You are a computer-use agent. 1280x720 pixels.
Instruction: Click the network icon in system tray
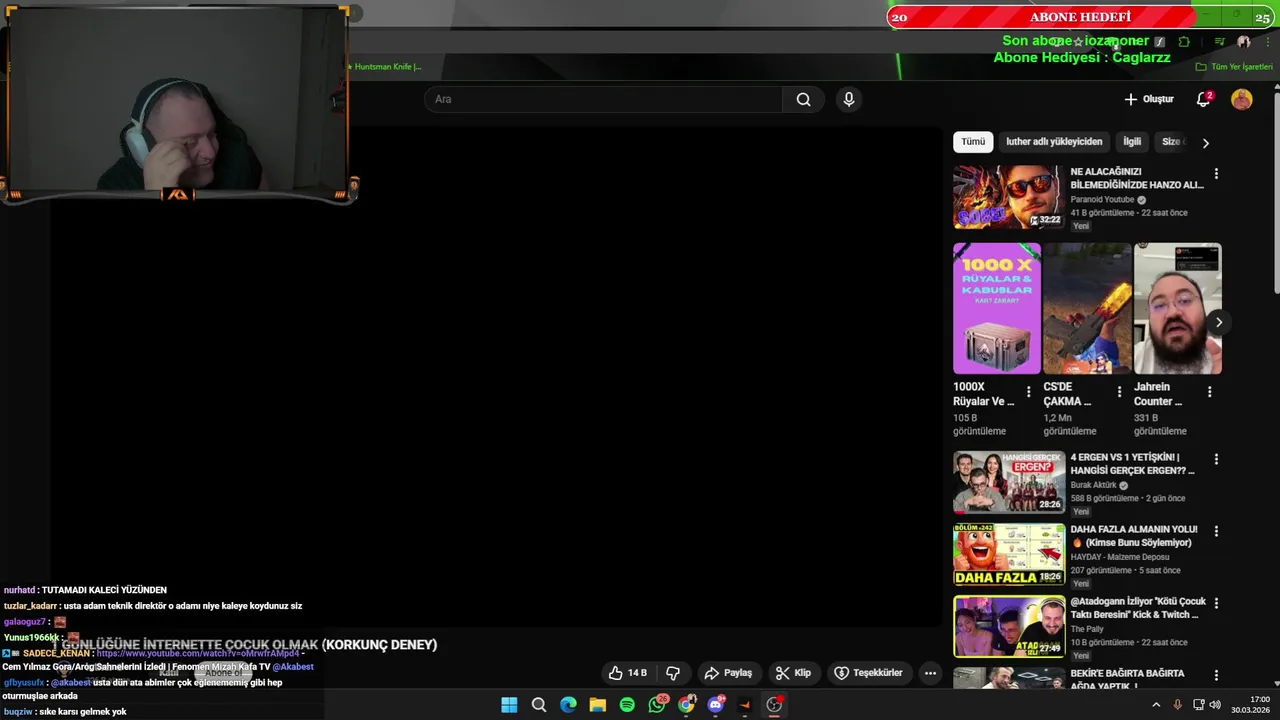click(1198, 705)
